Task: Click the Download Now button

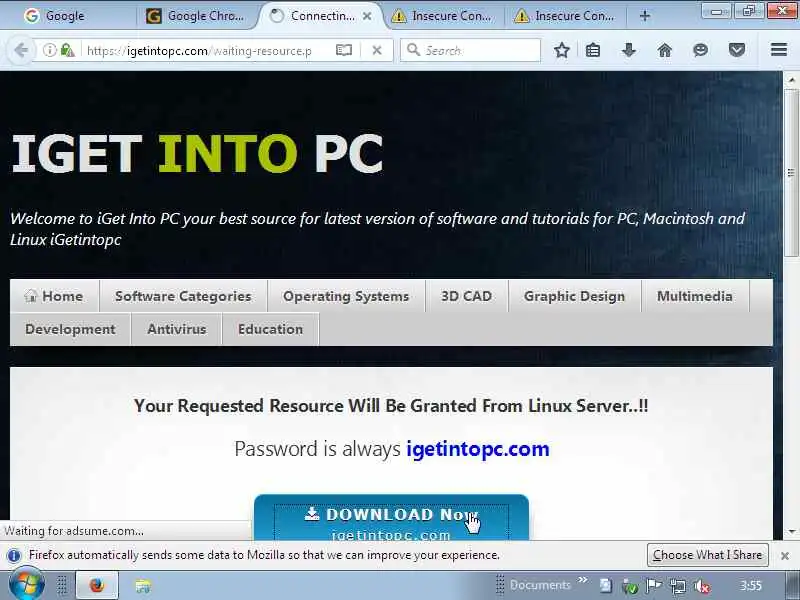Action: (x=391, y=517)
